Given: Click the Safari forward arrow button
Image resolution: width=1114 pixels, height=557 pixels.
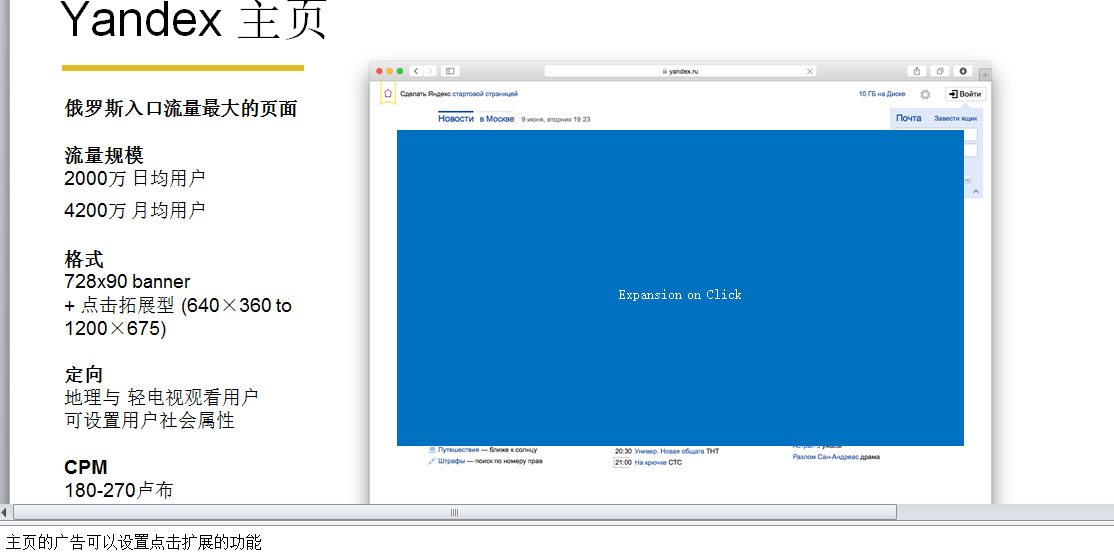Looking at the screenshot, I should (430, 71).
